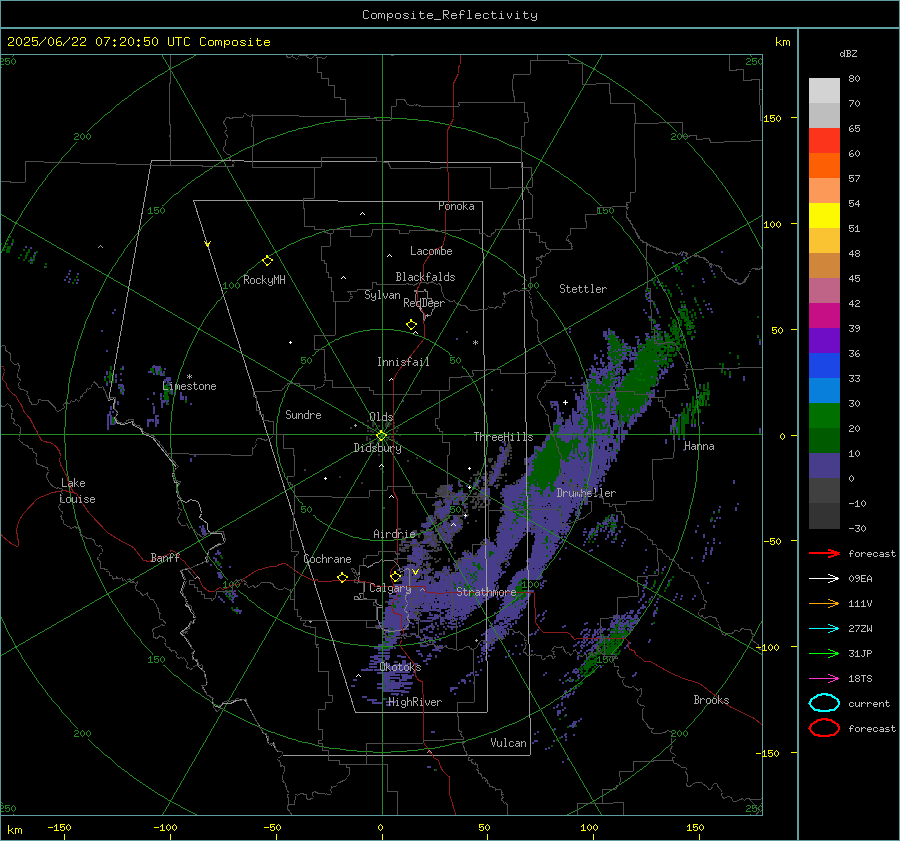Click the Innisfail city label
The image size is (900, 841).
[x=403, y=362]
